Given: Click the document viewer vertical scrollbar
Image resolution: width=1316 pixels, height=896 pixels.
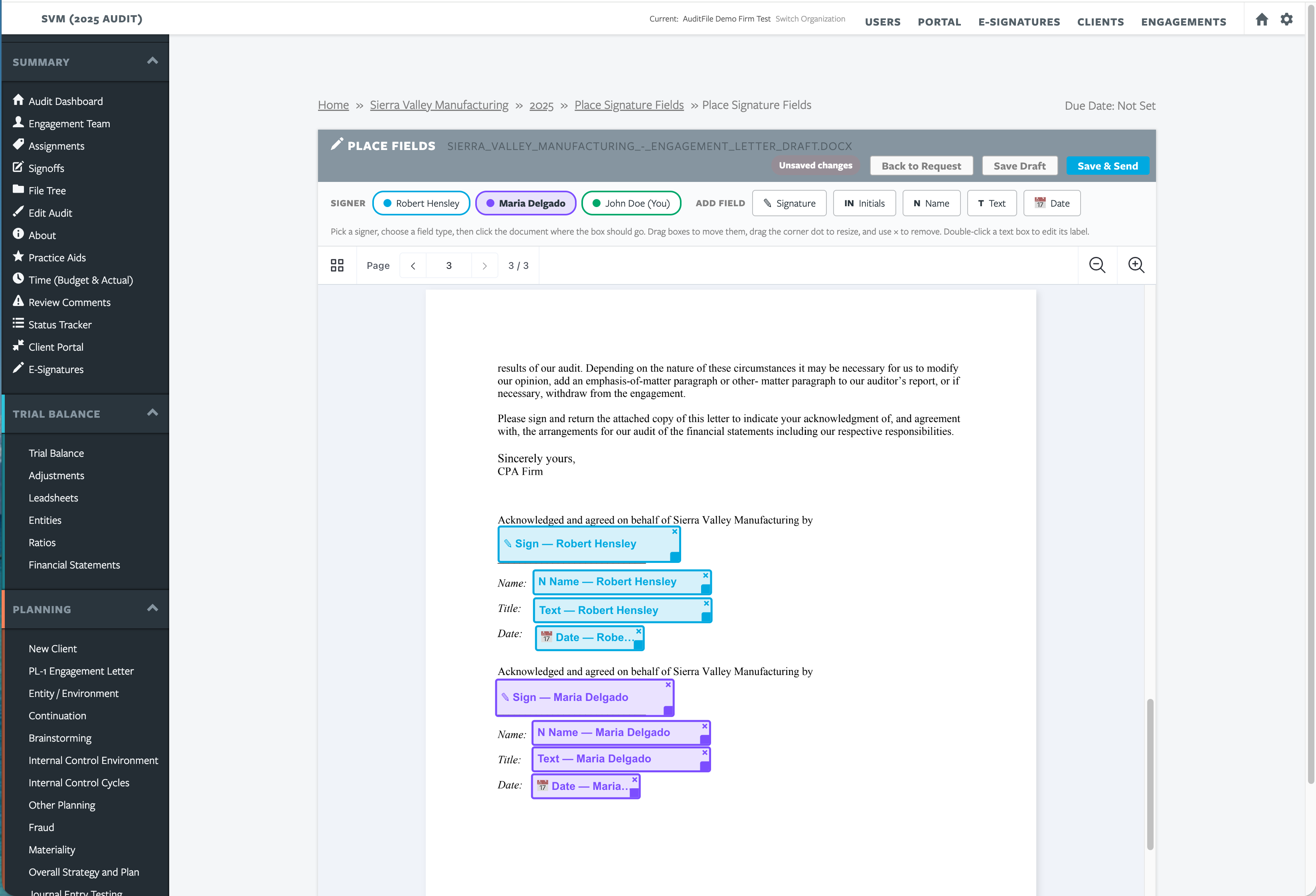Looking at the screenshot, I should [1150, 774].
